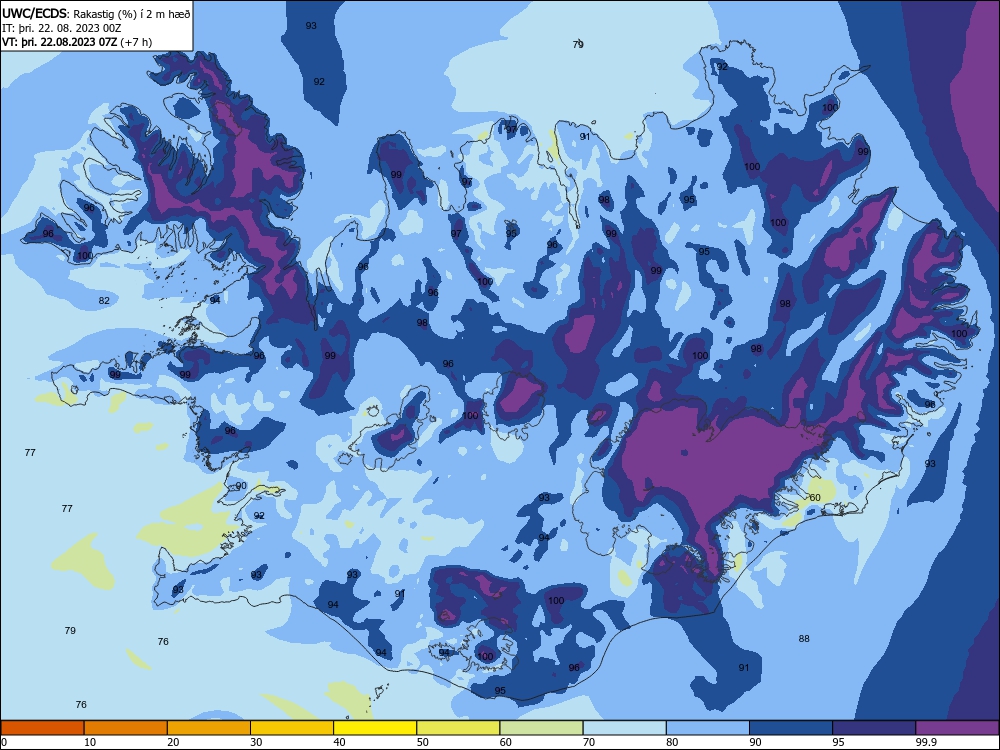Image resolution: width=1000 pixels, height=750 pixels.
Task: Click the '60' value on the yellow map patch
Action: pyautogui.click(x=815, y=497)
